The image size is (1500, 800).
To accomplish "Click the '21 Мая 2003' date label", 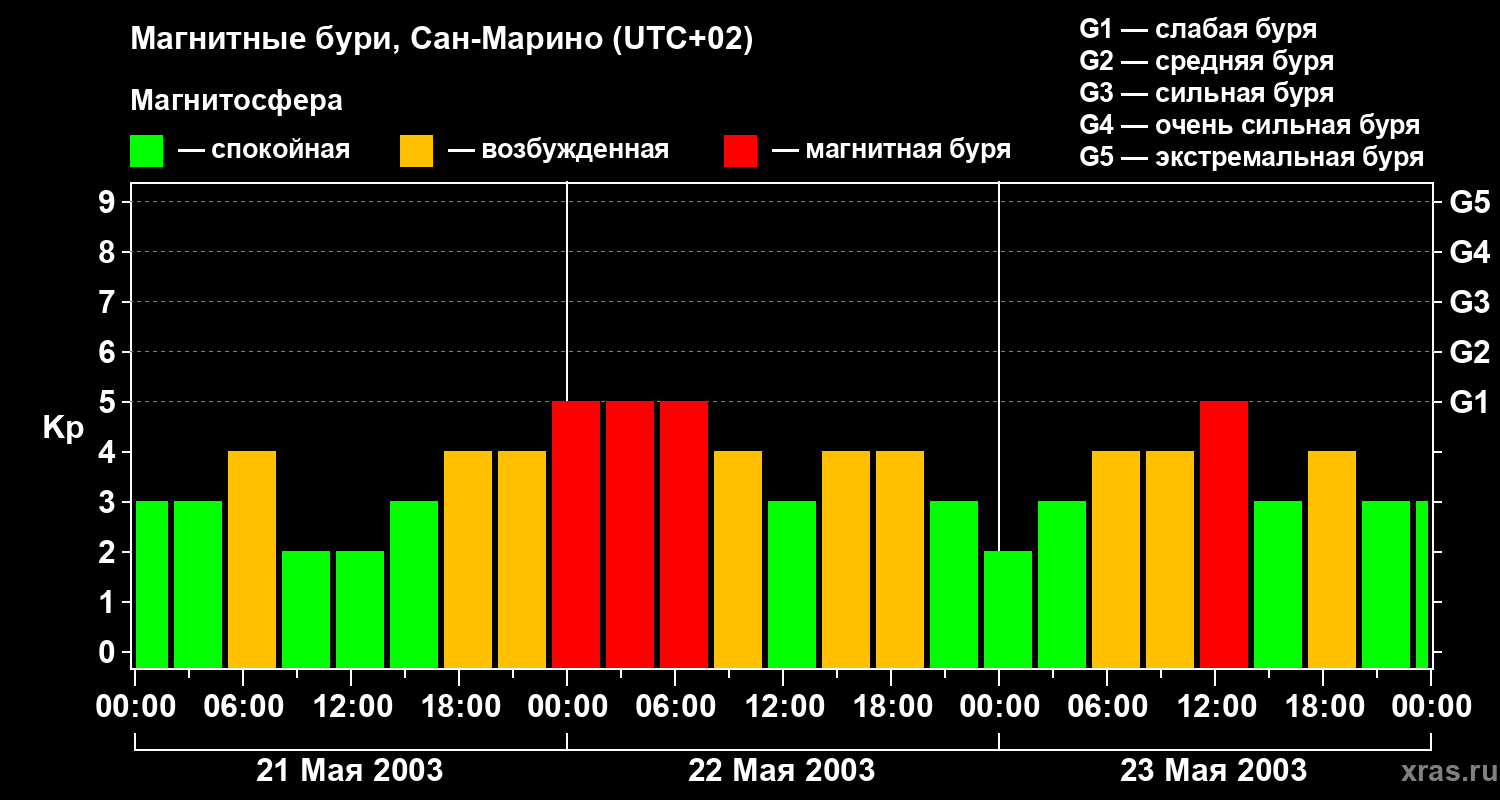I will click(x=349, y=771).
